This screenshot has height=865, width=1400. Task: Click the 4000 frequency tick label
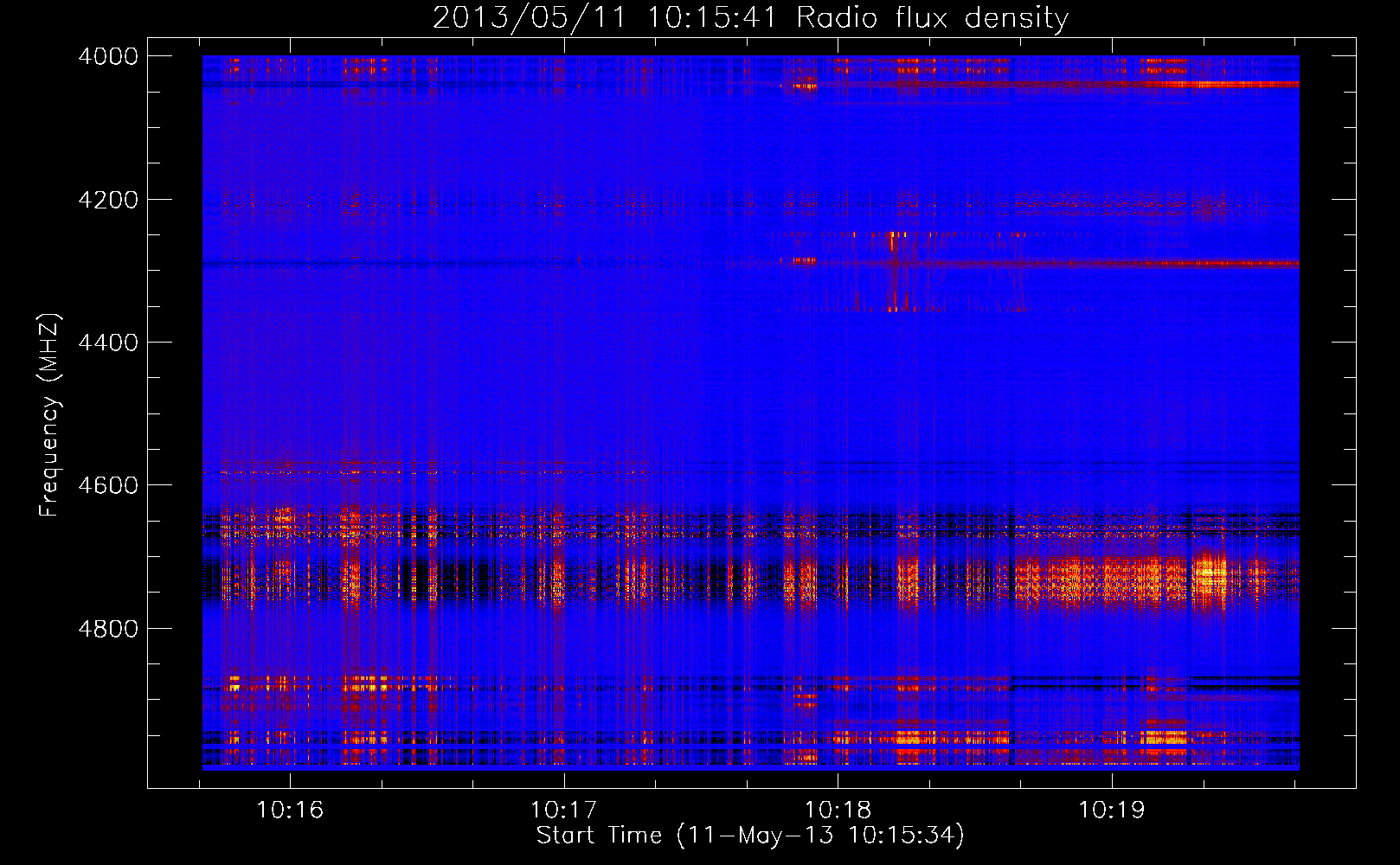[x=108, y=56]
